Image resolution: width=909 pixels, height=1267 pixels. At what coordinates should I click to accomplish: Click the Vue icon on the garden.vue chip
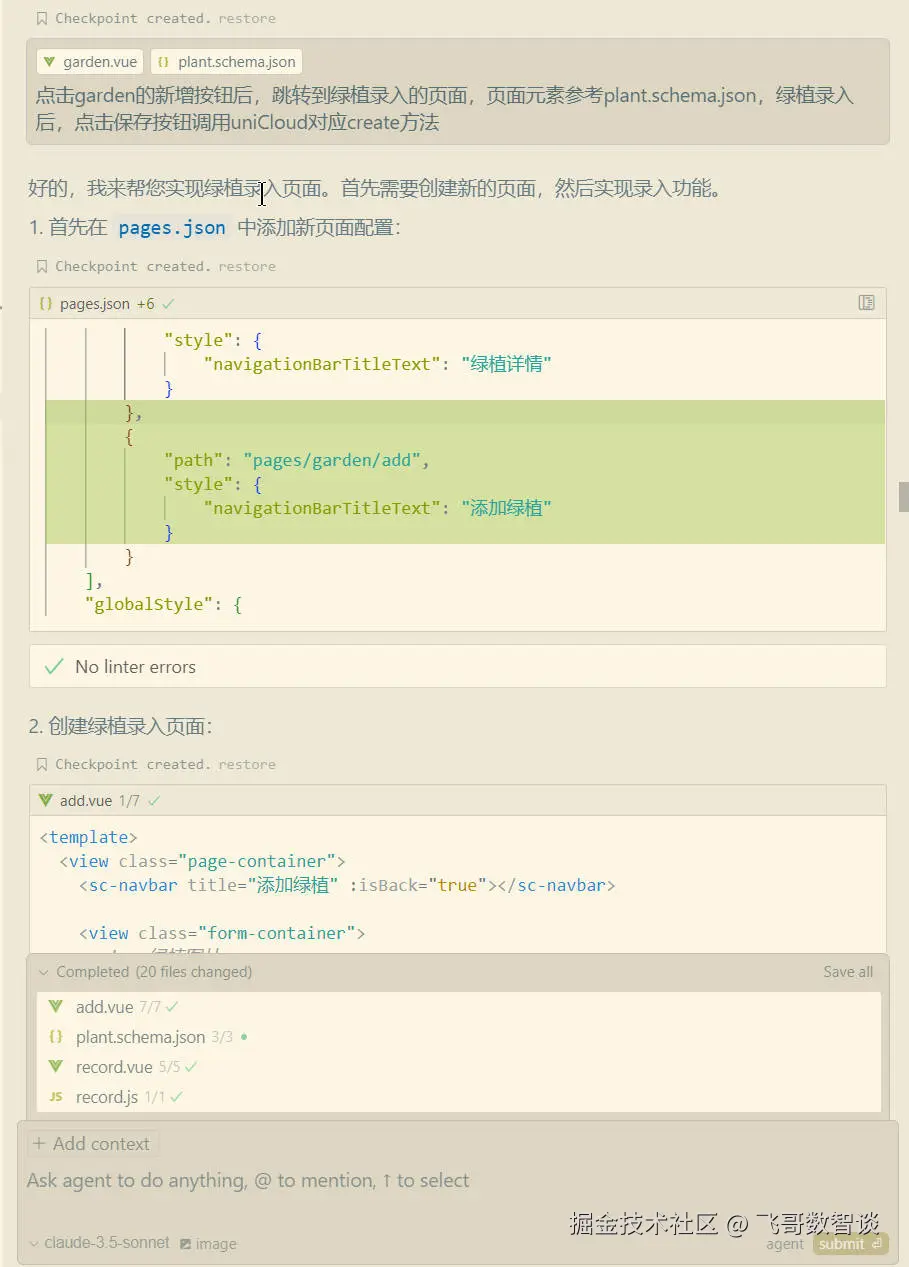49,62
